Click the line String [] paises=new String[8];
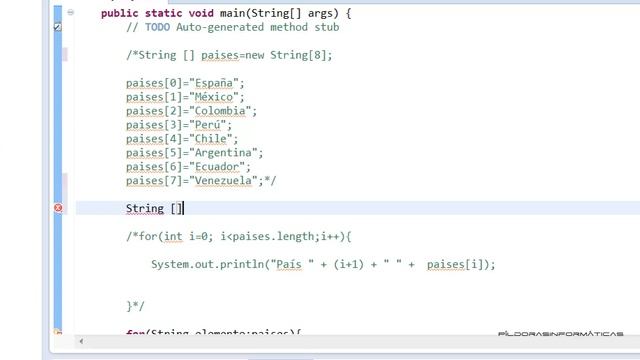640x360 pixels. 229,55
